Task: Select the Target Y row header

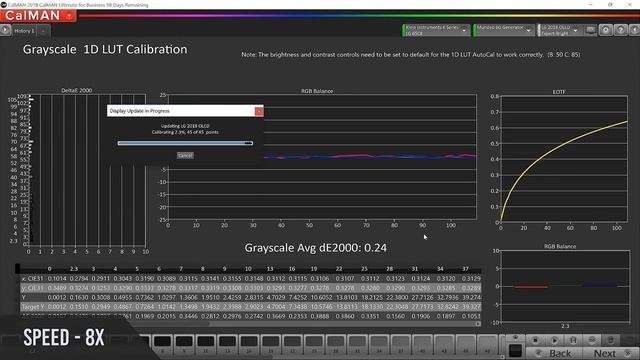Action: (x=32, y=307)
